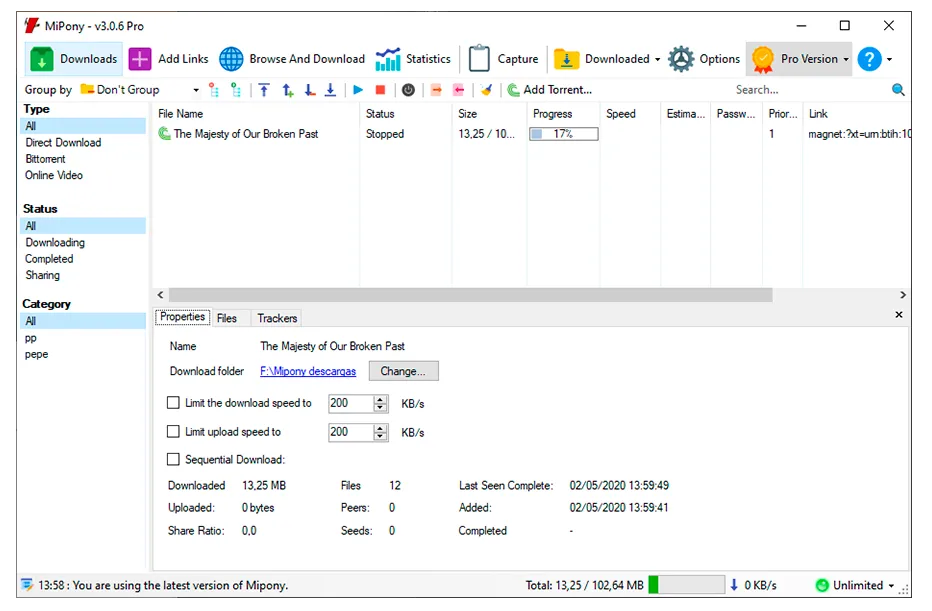Filter Status by Completed
Image resolution: width=932 pixels, height=611 pixels.
(x=49, y=259)
